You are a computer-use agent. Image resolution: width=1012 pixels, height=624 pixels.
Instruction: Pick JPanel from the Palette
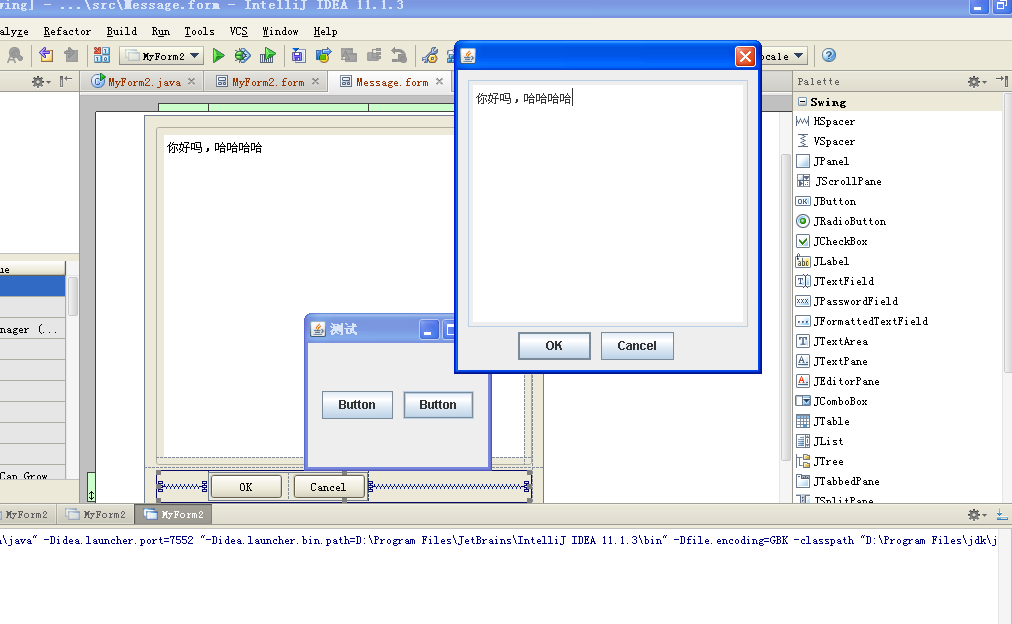(822, 161)
